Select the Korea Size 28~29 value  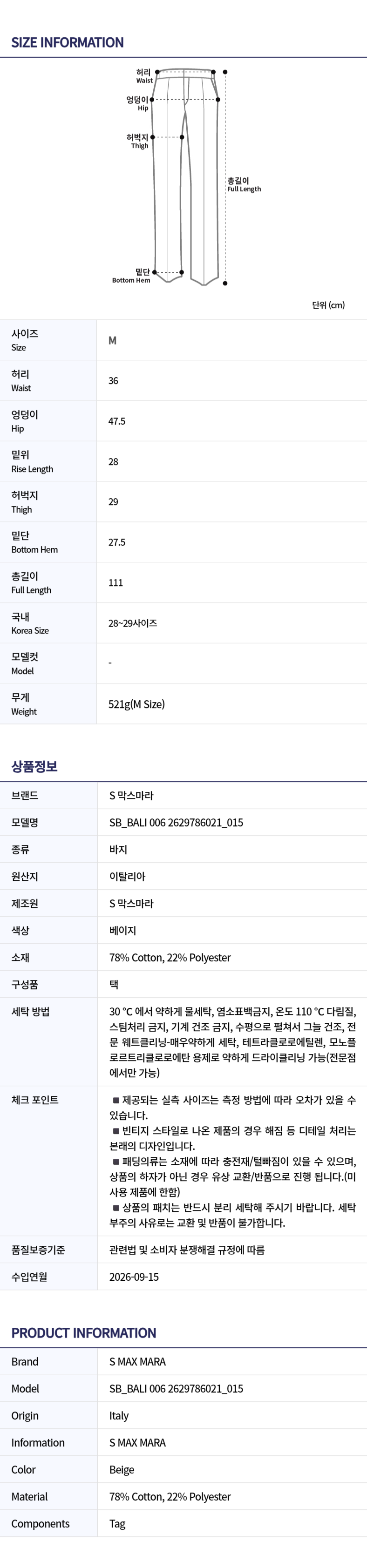133,623
